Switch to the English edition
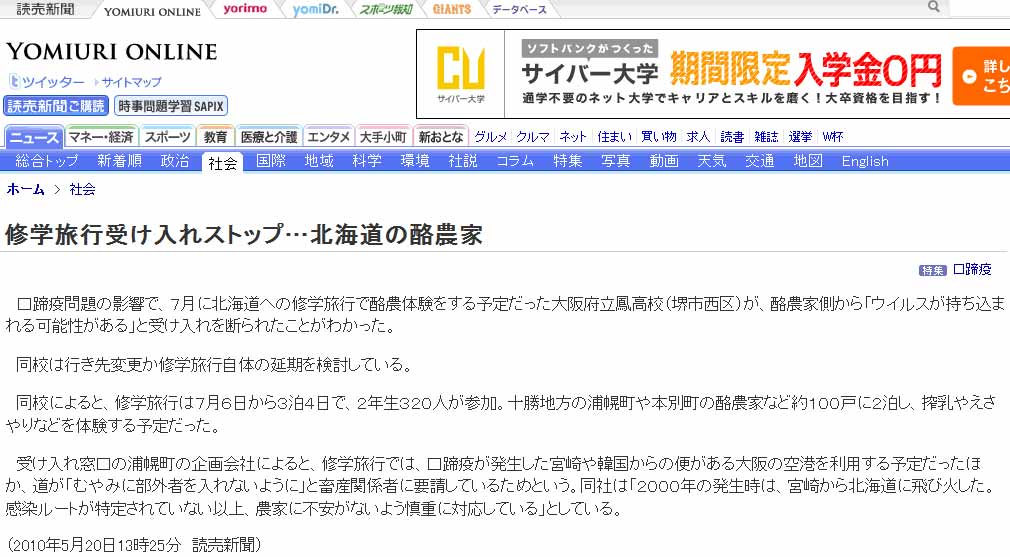The height and width of the screenshot is (557, 1010). [x=864, y=161]
